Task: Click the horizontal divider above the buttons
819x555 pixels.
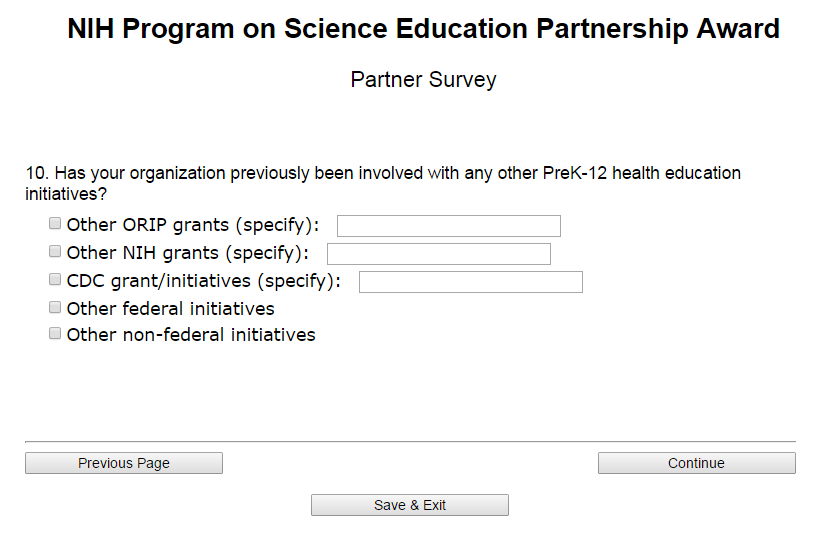Action: tap(410, 441)
